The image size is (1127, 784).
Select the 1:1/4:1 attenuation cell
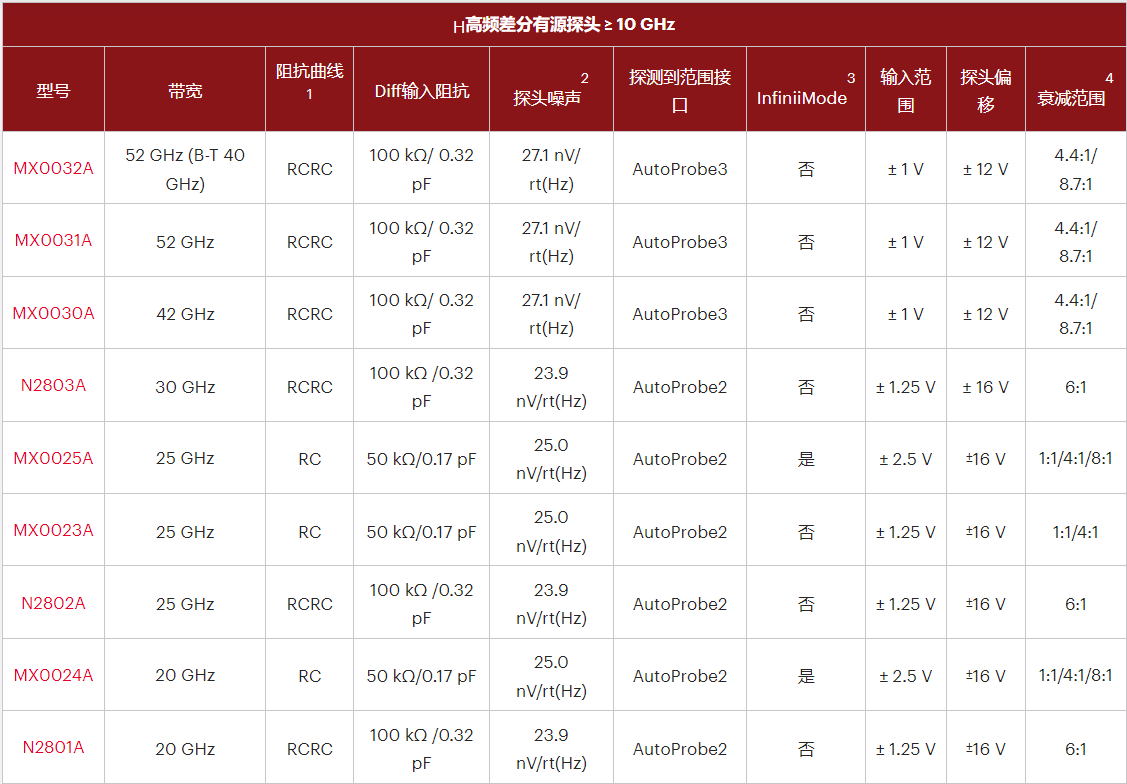pyautogui.click(x=1075, y=532)
